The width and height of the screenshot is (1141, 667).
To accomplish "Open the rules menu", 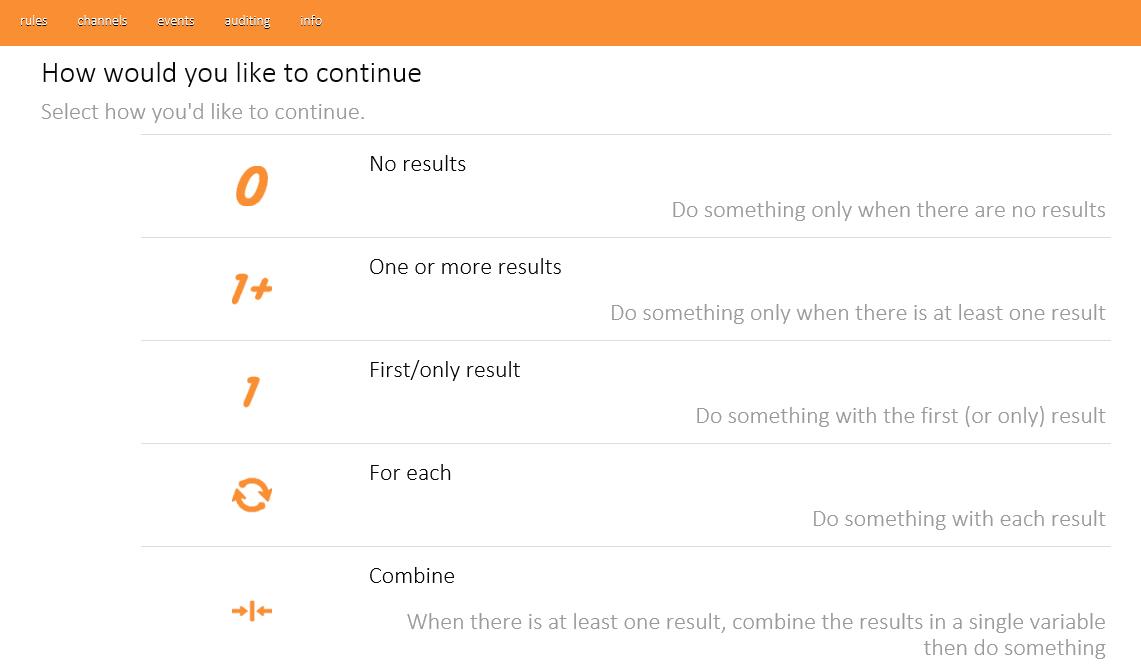I will point(34,21).
